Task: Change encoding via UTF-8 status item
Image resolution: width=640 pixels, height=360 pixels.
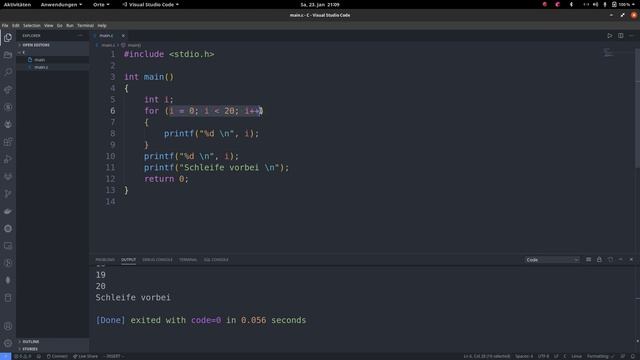Action: pyautogui.click(x=543, y=356)
